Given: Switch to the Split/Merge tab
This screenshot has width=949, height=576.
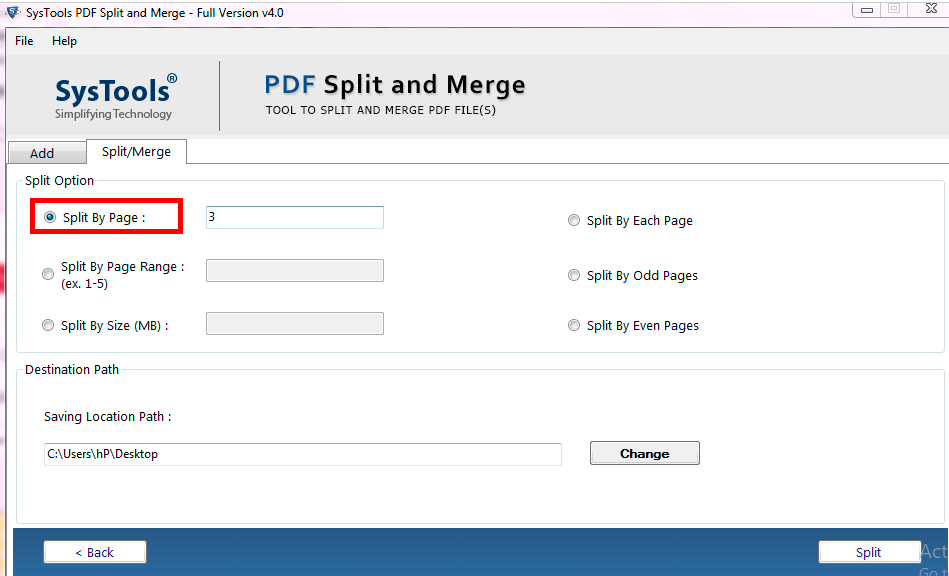Looking at the screenshot, I should tap(136, 152).
